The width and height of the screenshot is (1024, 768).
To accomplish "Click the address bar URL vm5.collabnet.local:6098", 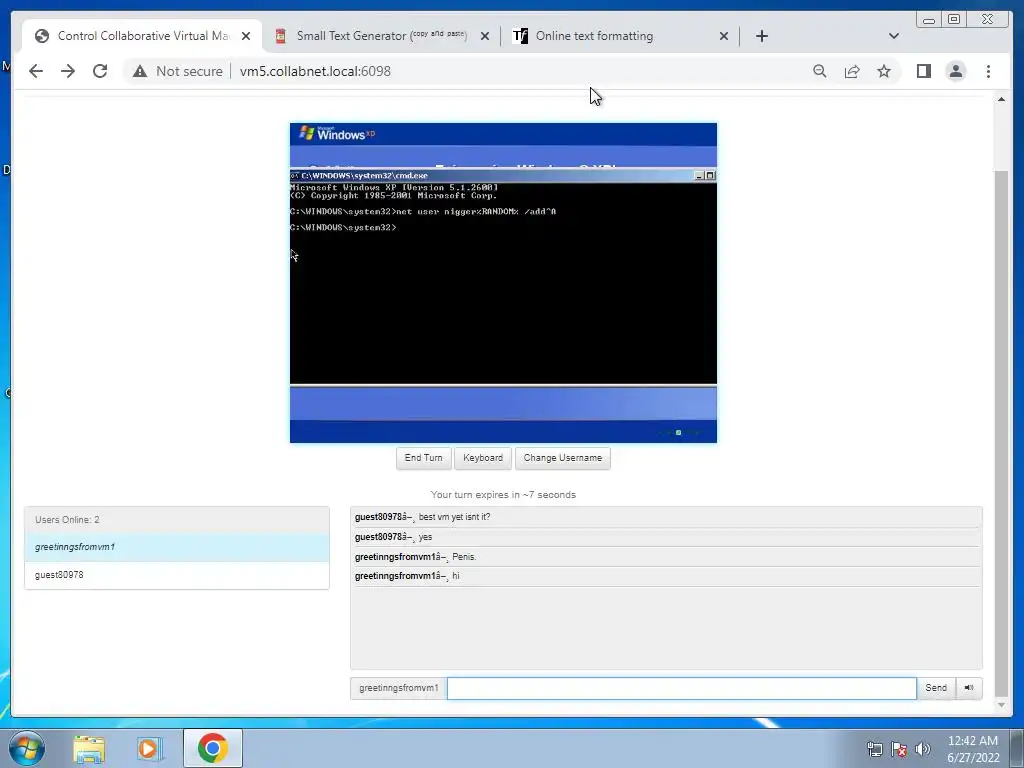I will [315, 71].
